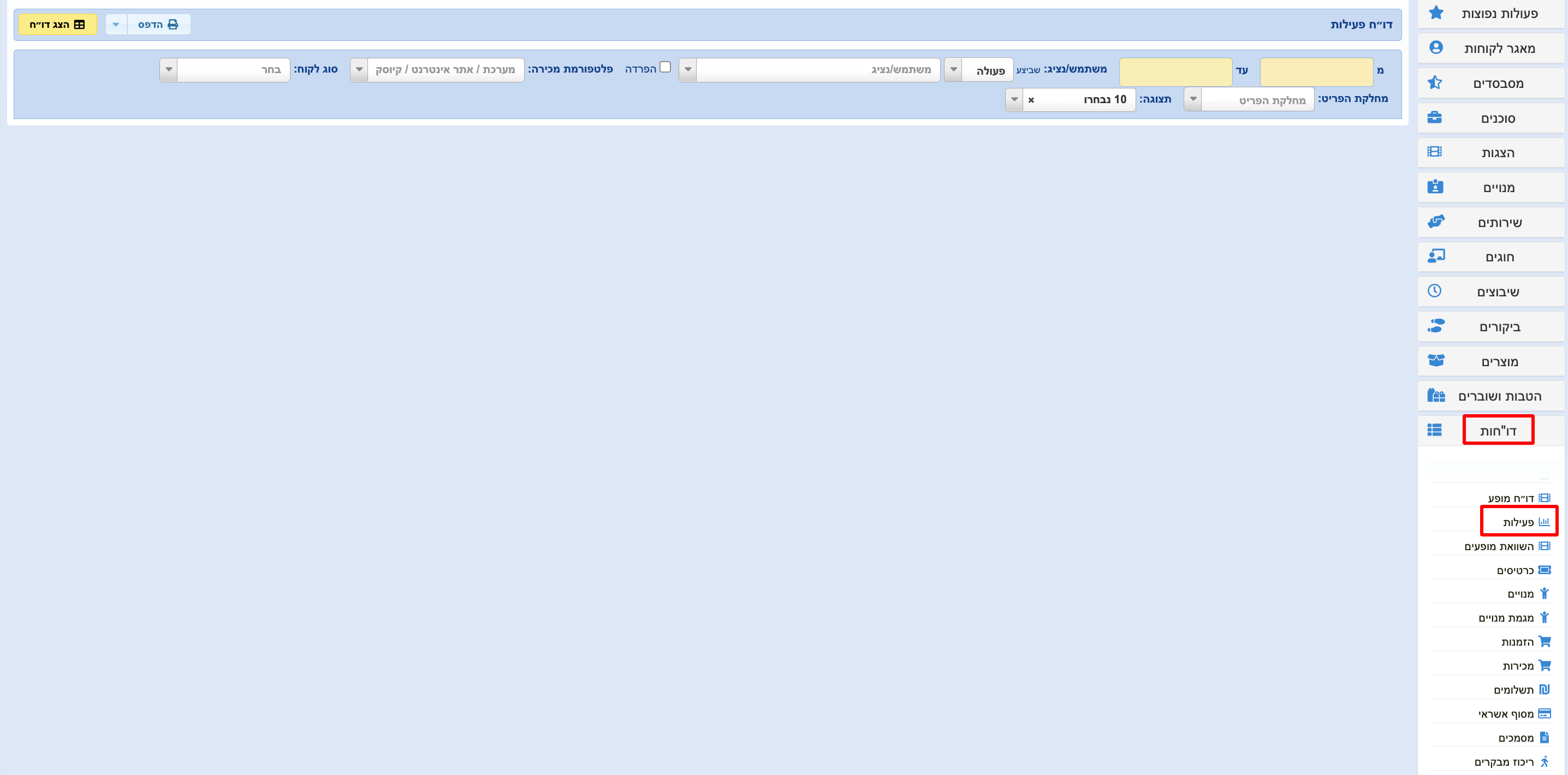Clear the 10 נבחרו selection with the ×
The height and width of the screenshot is (775, 1568).
point(1031,100)
